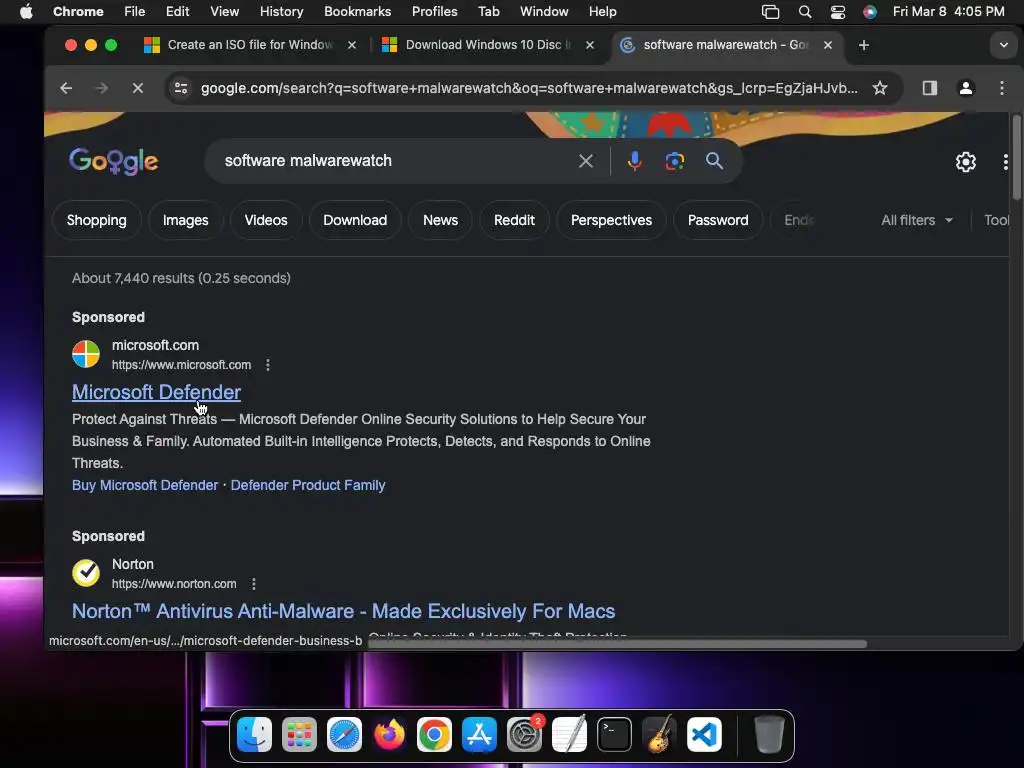Open Control Center in menu bar
Image resolution: width=1024 pixels, height=768 pixels.
pyautogui.click(x=837, y=12)
